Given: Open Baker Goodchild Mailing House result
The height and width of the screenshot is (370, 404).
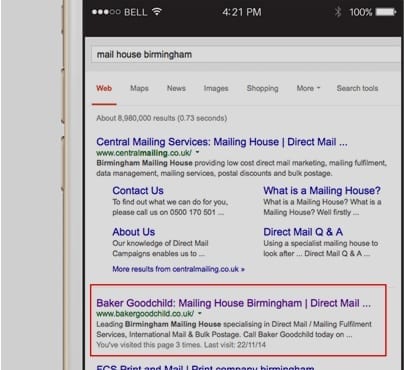Looking at the screenshot, I should pyautogui.click(x=233, y=303).
